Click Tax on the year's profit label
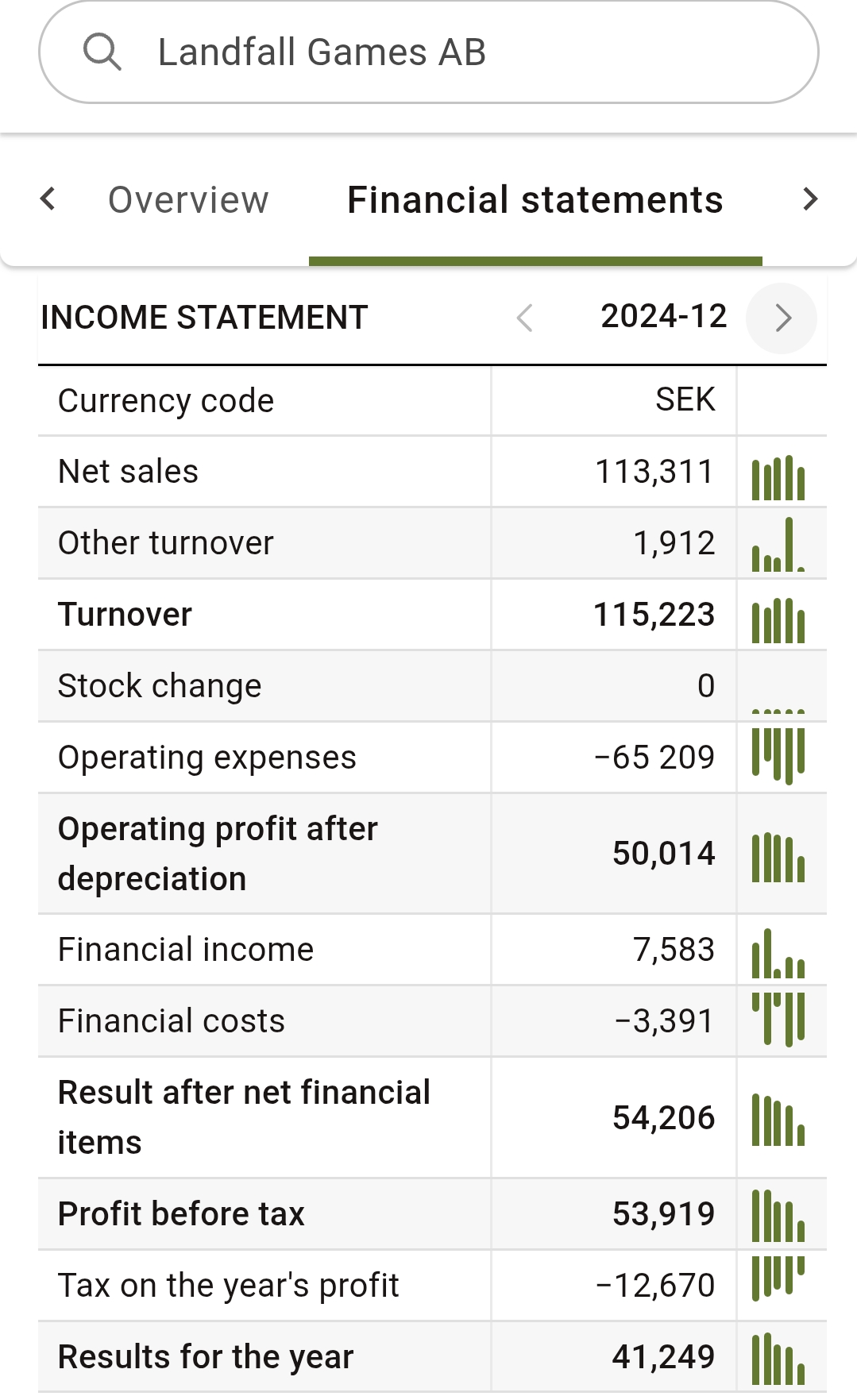 pyautogui.click(x=229, y=1286)
